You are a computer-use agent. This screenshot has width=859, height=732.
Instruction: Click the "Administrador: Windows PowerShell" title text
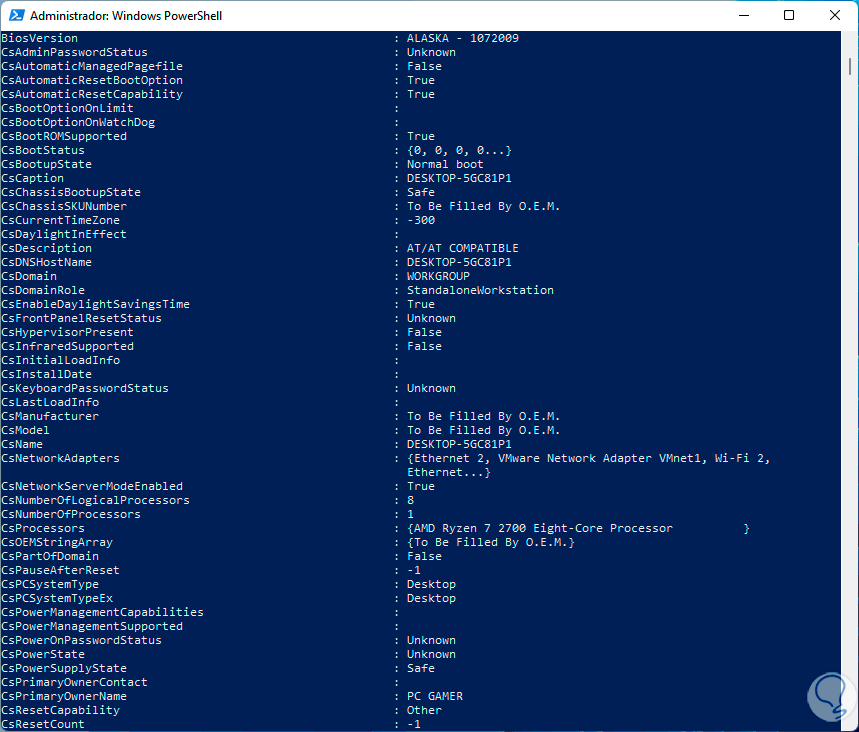click(126, 16)
